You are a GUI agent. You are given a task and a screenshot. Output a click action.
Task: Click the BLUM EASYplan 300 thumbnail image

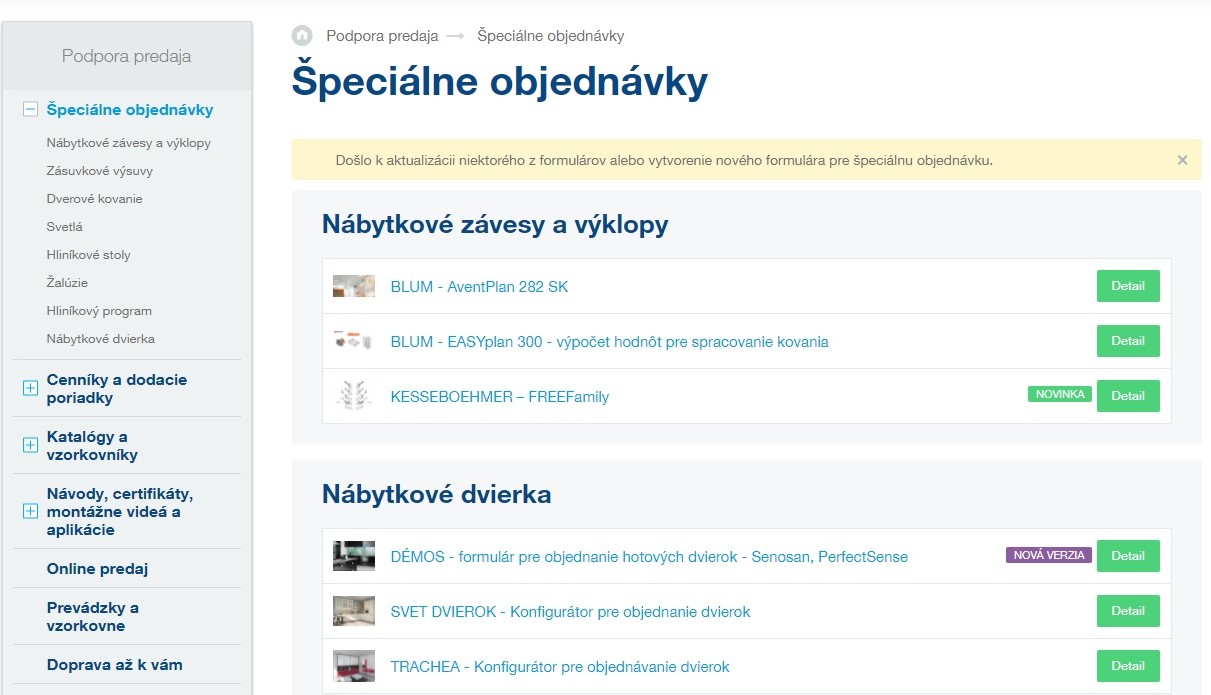[354, 341]
